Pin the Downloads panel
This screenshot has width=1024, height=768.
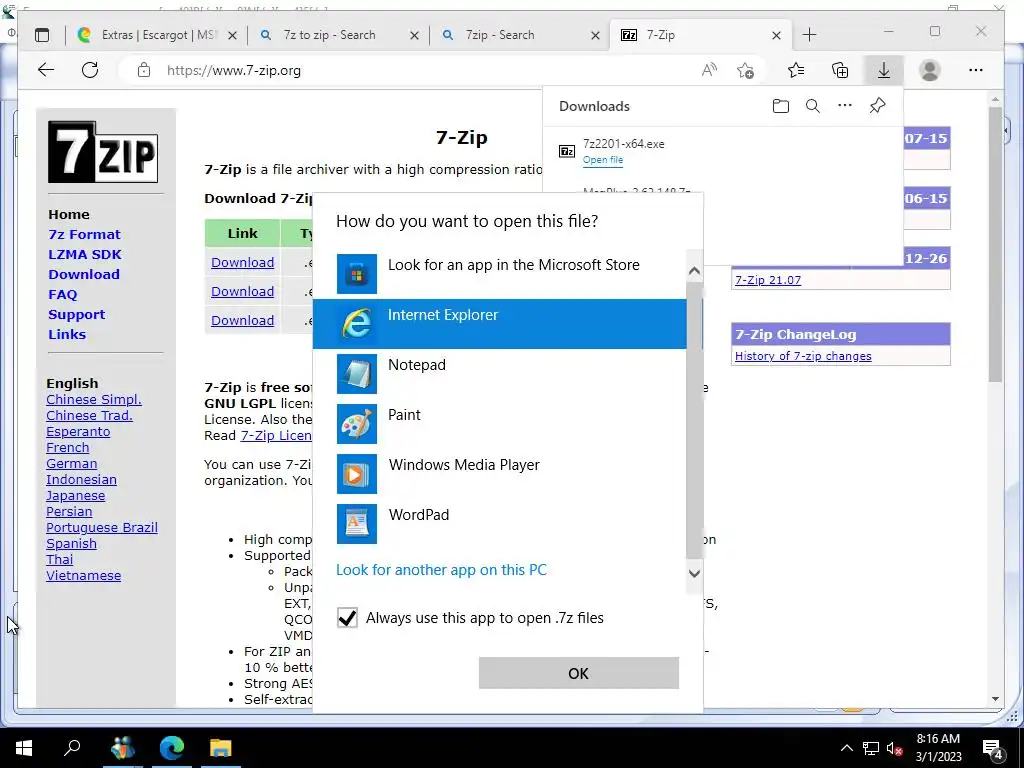[878, 105]
